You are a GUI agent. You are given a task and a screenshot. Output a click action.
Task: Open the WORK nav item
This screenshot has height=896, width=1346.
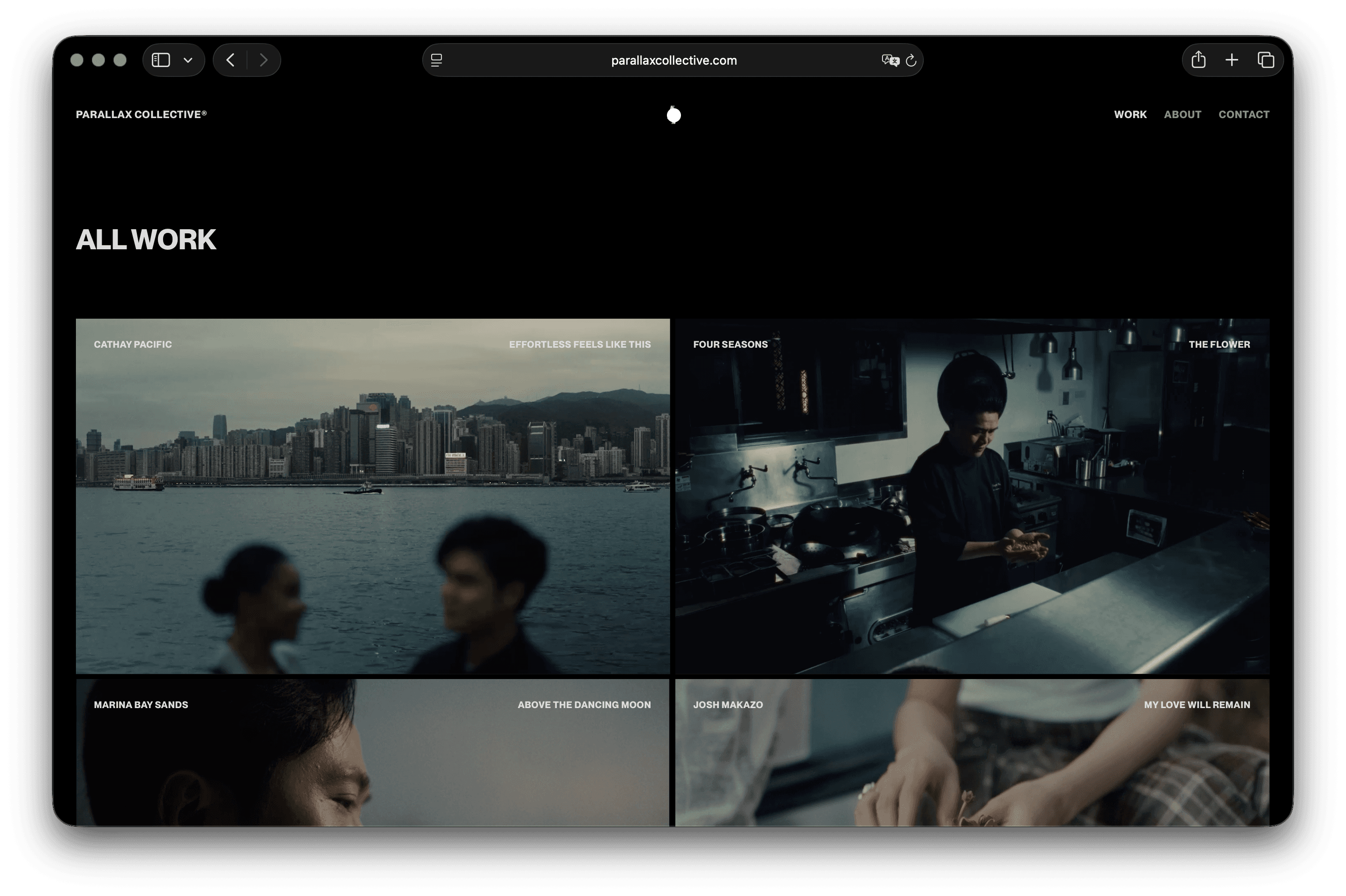pos(1130,114)
